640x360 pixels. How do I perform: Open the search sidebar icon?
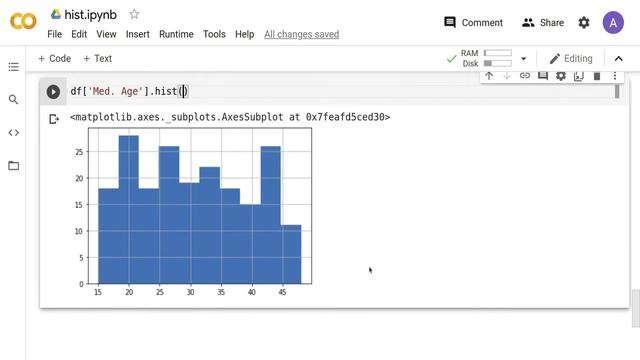pyautogui.click(x=13, y=100)
